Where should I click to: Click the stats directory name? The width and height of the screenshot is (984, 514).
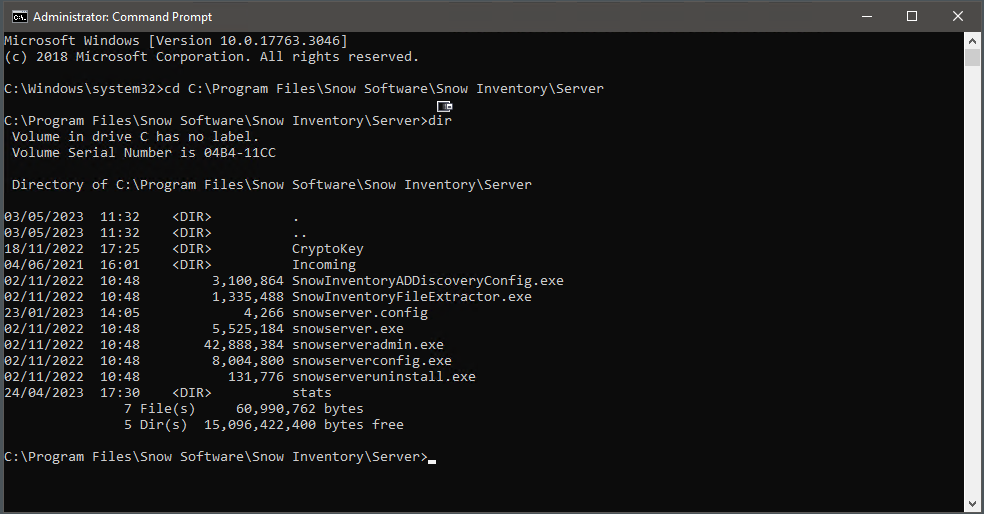(x=312, y=393)
